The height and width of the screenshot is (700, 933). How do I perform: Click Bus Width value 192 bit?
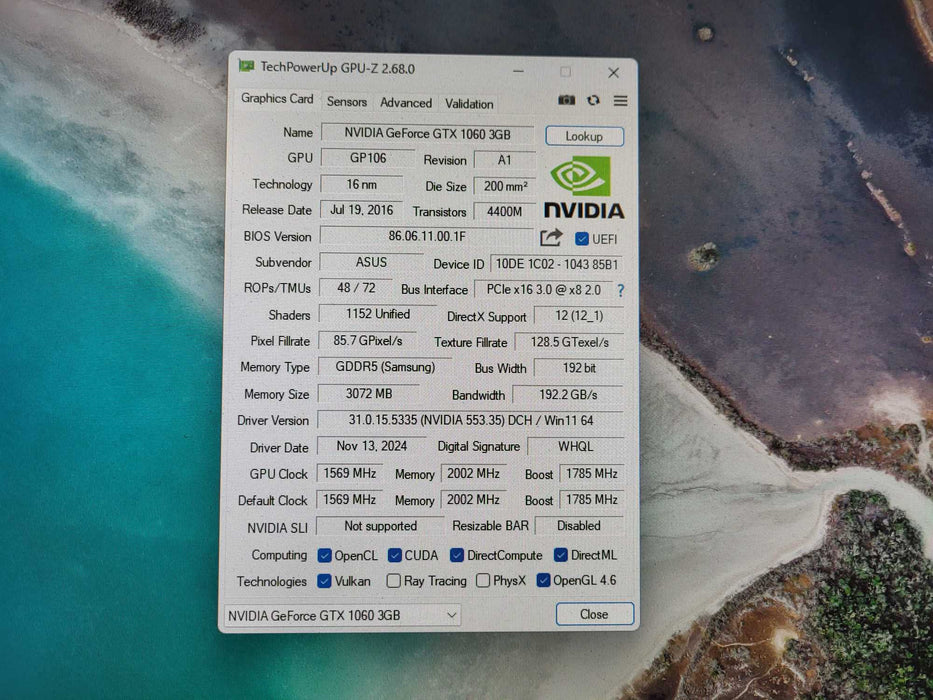click(579, 368)
